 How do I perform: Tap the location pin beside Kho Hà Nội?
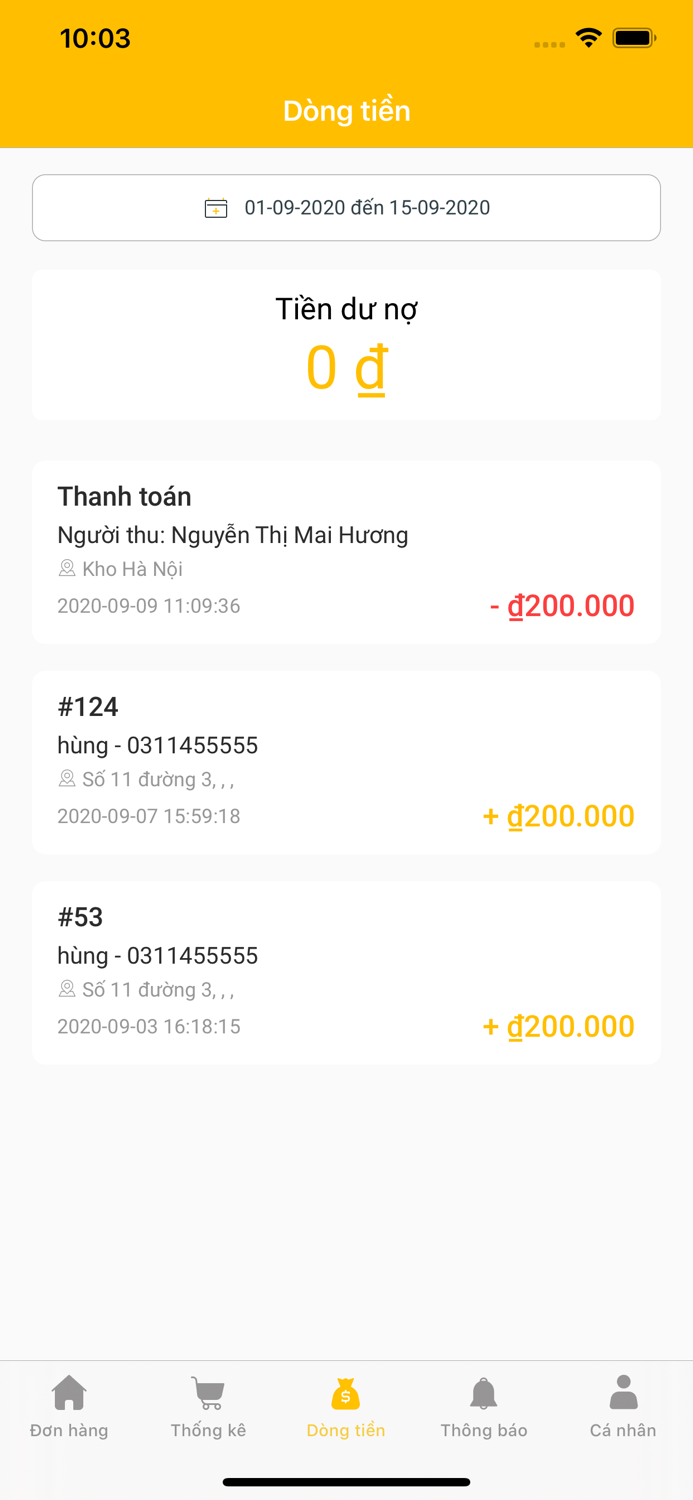[x=67, y=568]
